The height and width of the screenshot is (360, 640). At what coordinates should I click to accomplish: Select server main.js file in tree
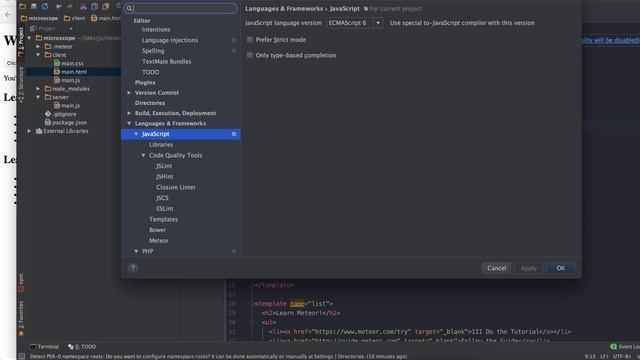(70, 106)
